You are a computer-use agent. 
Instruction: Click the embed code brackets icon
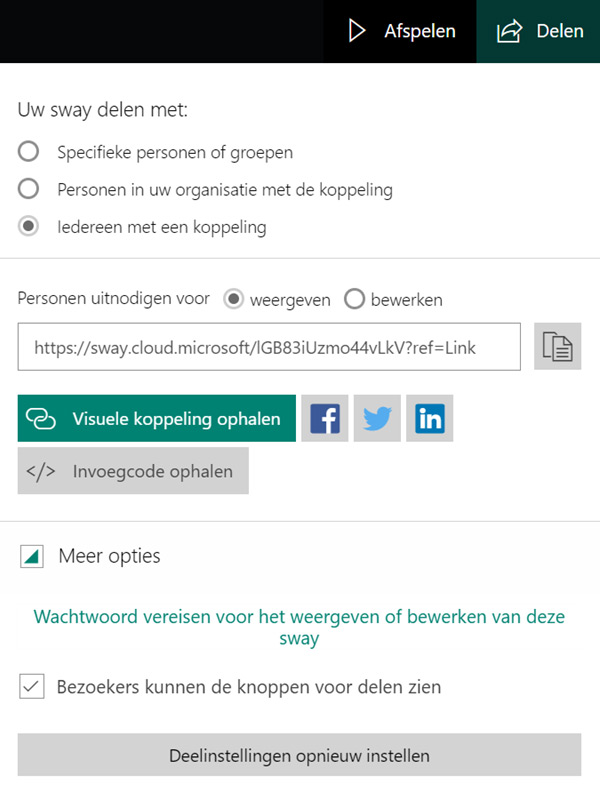(x=41, y=471)
